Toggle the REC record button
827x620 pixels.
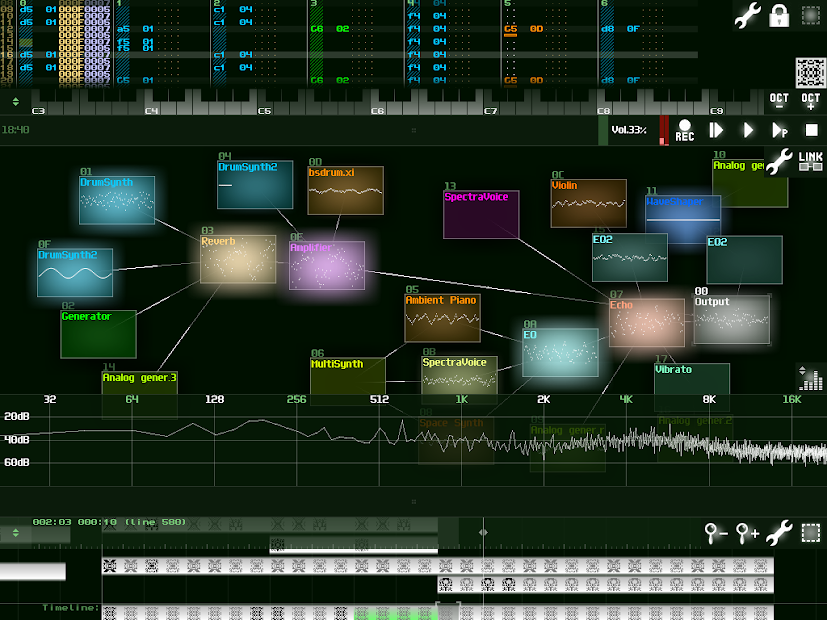click(x=685, y=130)
